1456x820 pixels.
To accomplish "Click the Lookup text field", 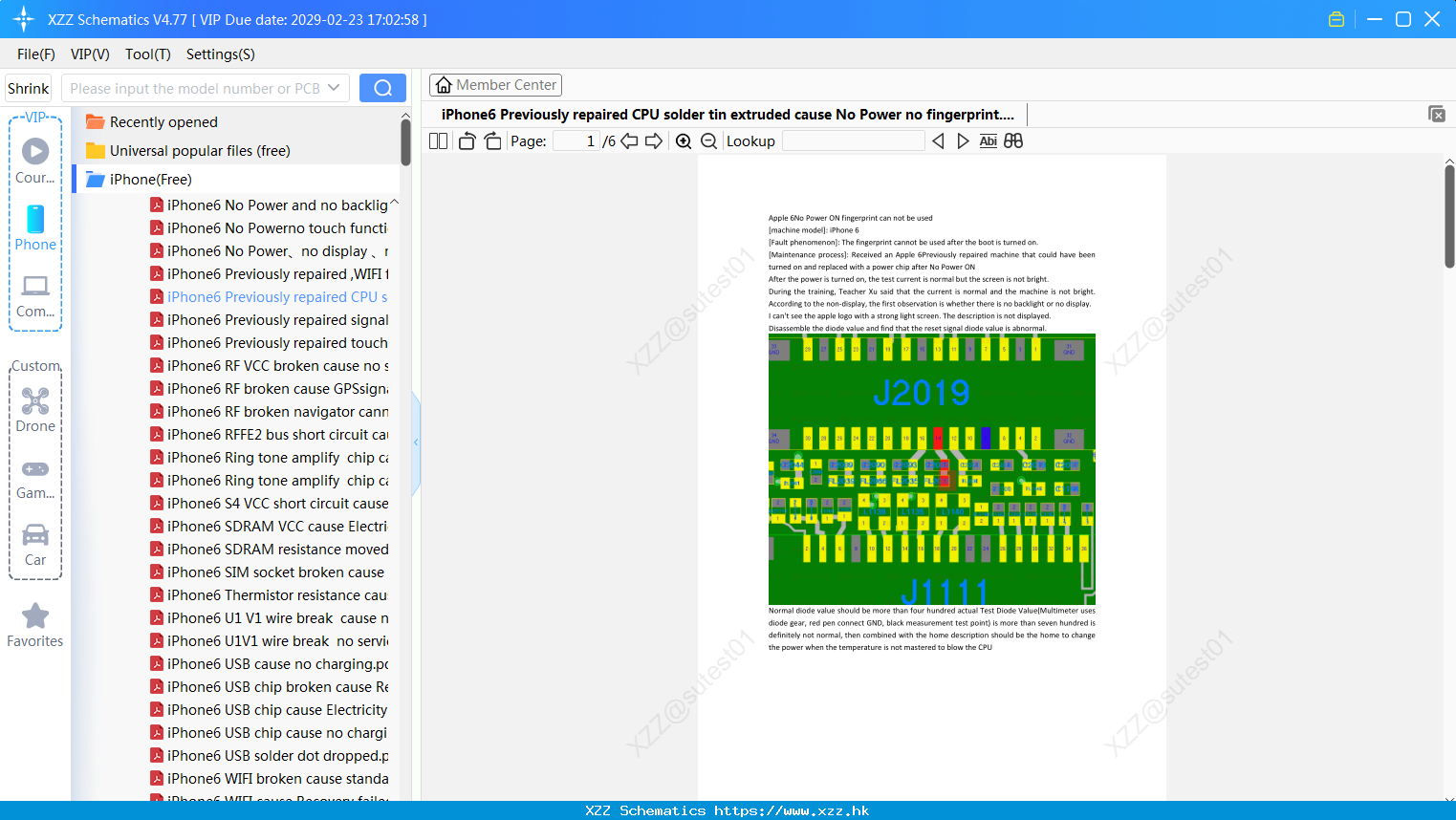I will [x=854, y=140].
